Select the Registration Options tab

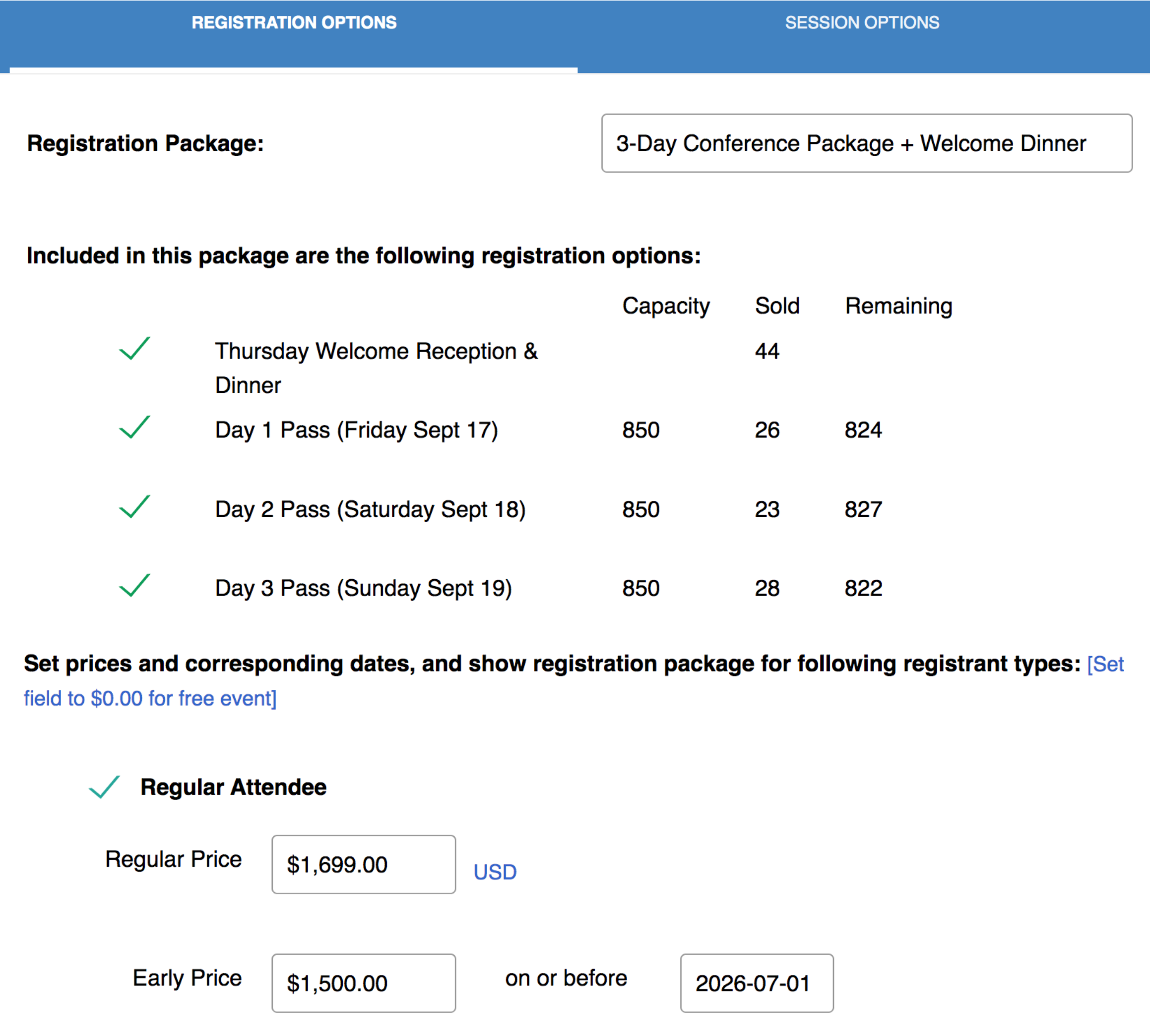click(294, 23)
